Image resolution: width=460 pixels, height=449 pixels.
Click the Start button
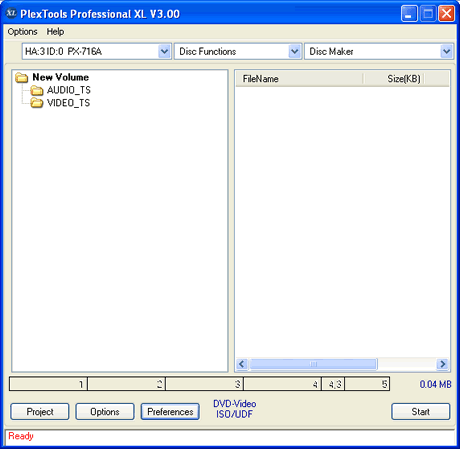[x=421, y=412]
